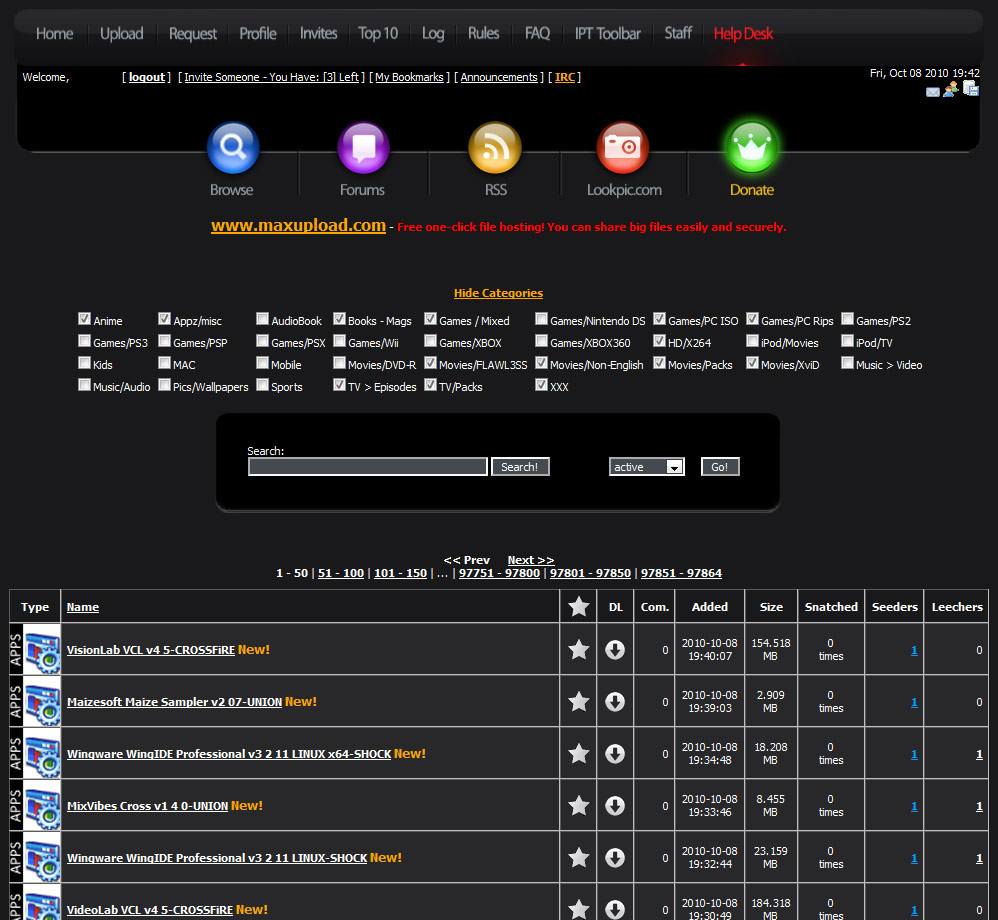Open the Announcements link

click(x=499, y=77)
